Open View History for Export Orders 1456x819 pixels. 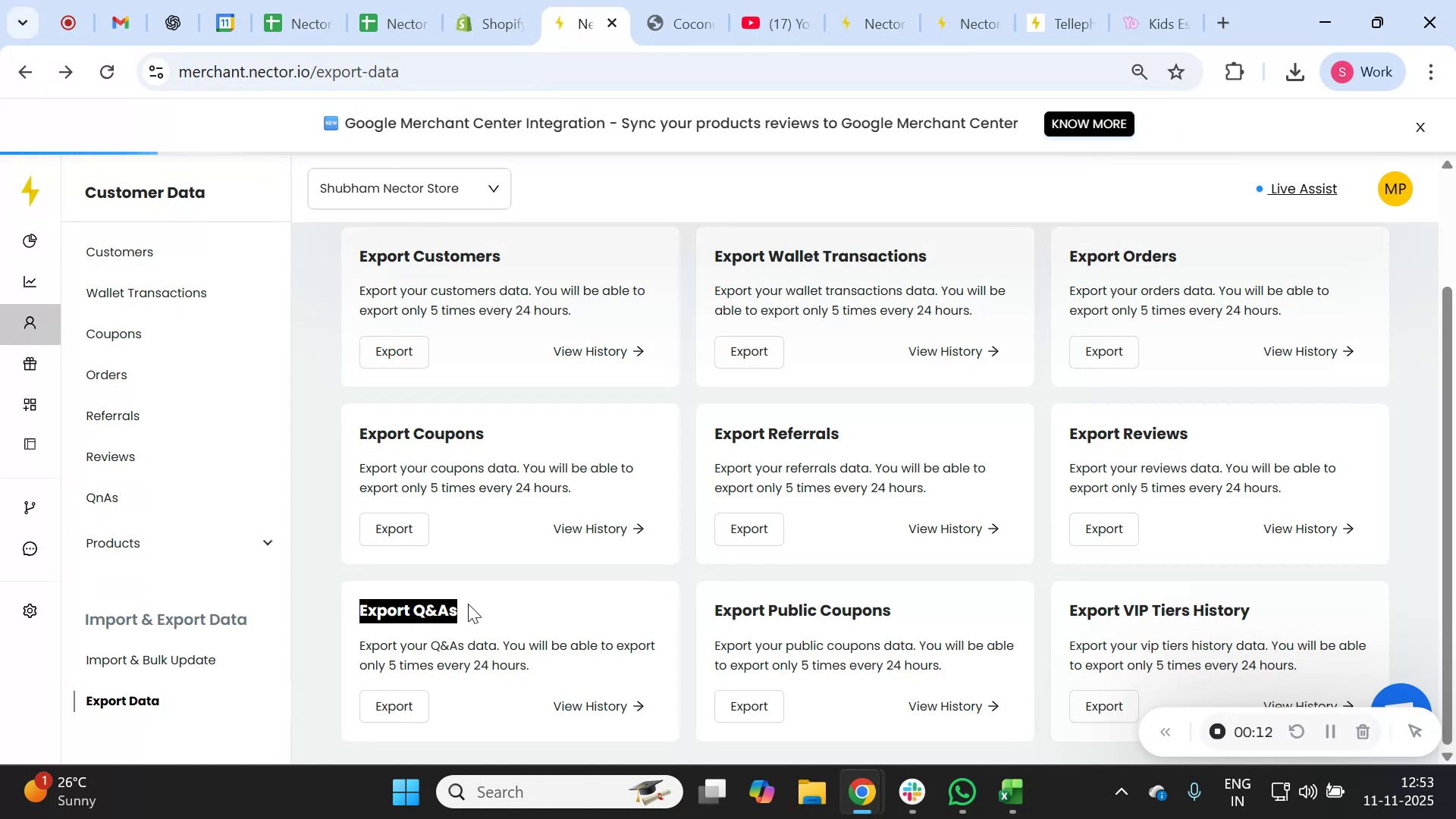pyautogui.click(x=1308, y=351)
